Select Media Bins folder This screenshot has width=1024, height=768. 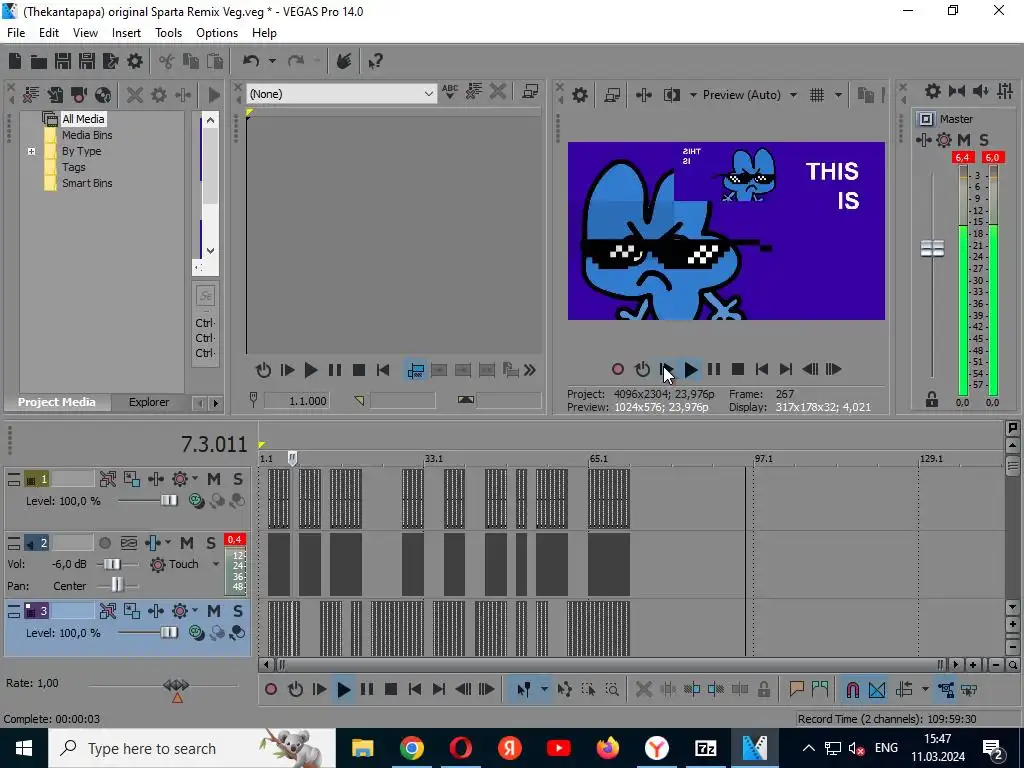click(x=87, y=135)
